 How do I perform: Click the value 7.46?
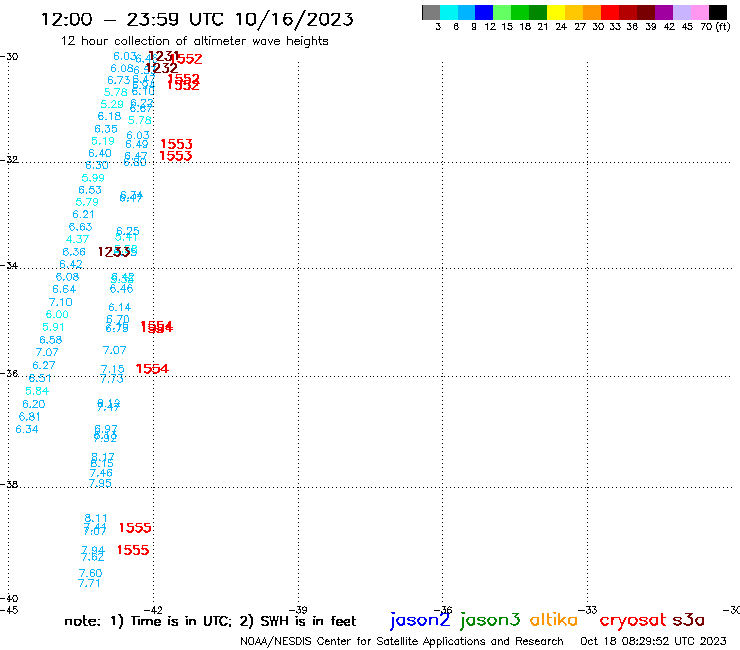pyautogui.click(x=101, y=473)
